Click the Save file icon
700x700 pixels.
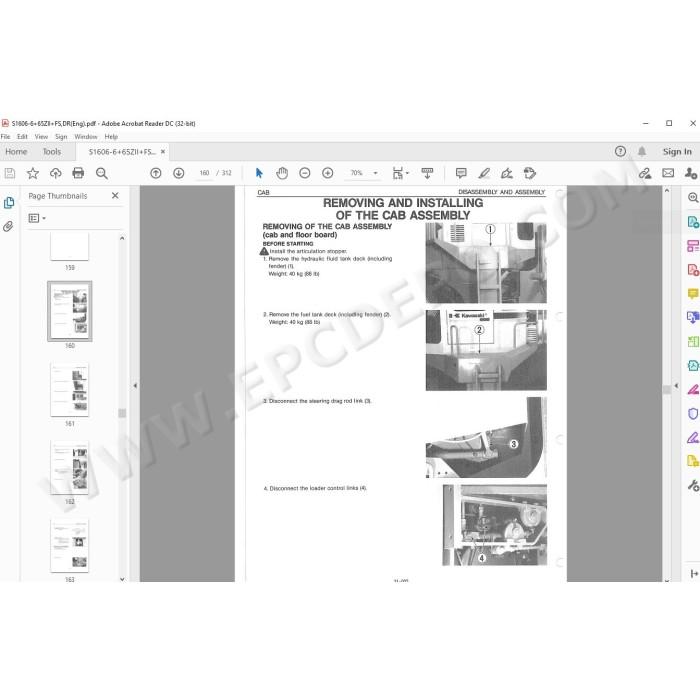pyautogui.click(x=9, y=173)
